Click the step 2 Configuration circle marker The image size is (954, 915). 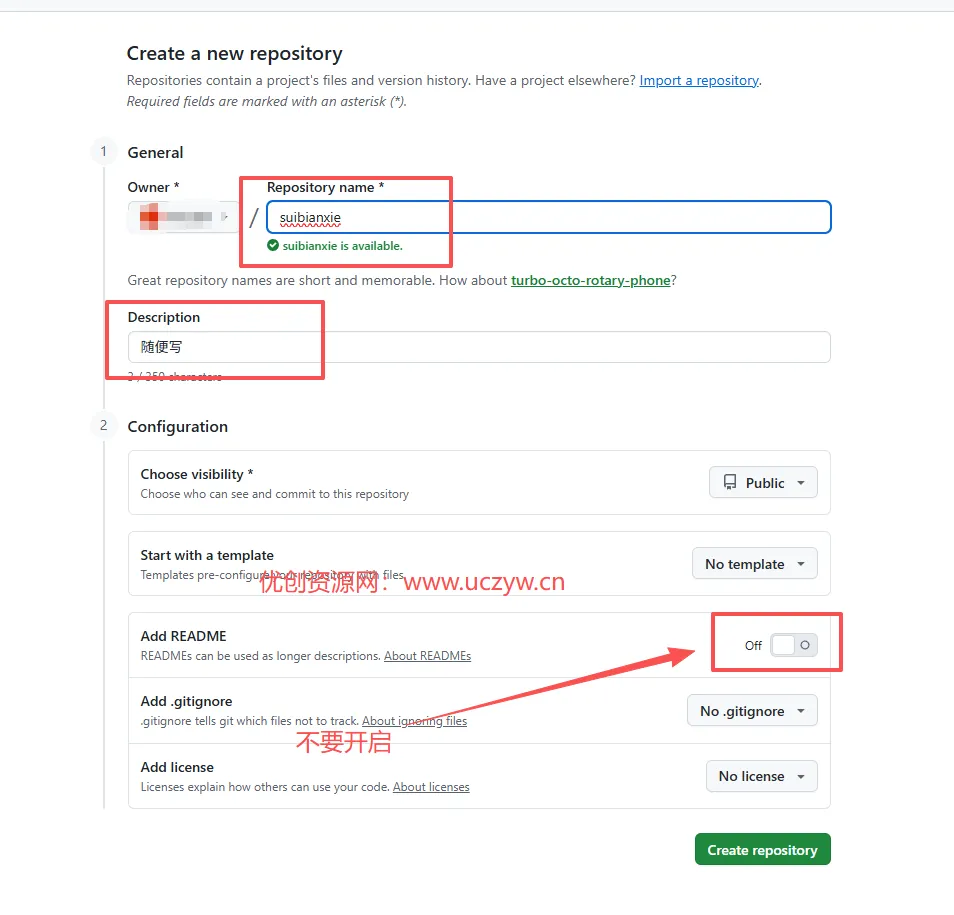tap(103, 426)
